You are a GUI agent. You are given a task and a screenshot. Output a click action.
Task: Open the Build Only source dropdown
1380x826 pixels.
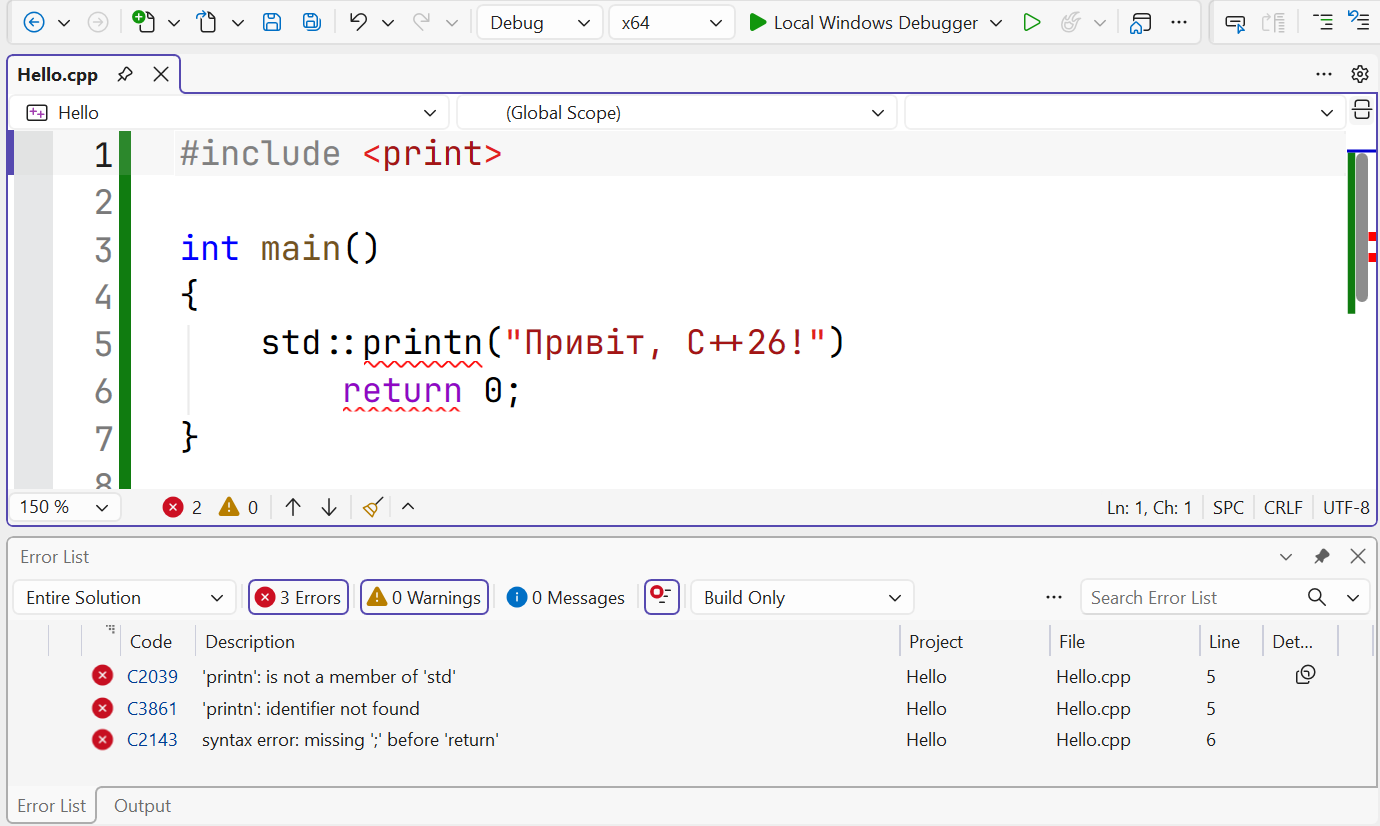click(x=802, y=597)
